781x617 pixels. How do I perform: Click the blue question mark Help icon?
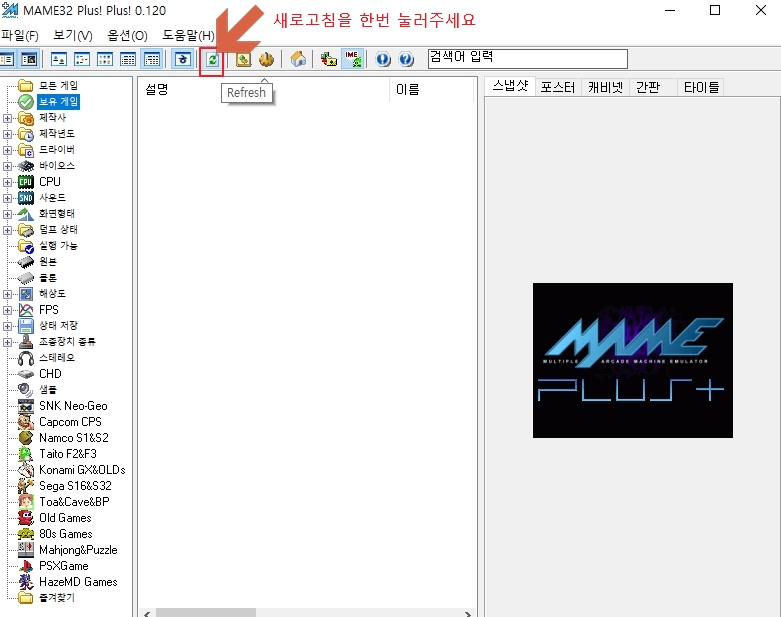406,60
